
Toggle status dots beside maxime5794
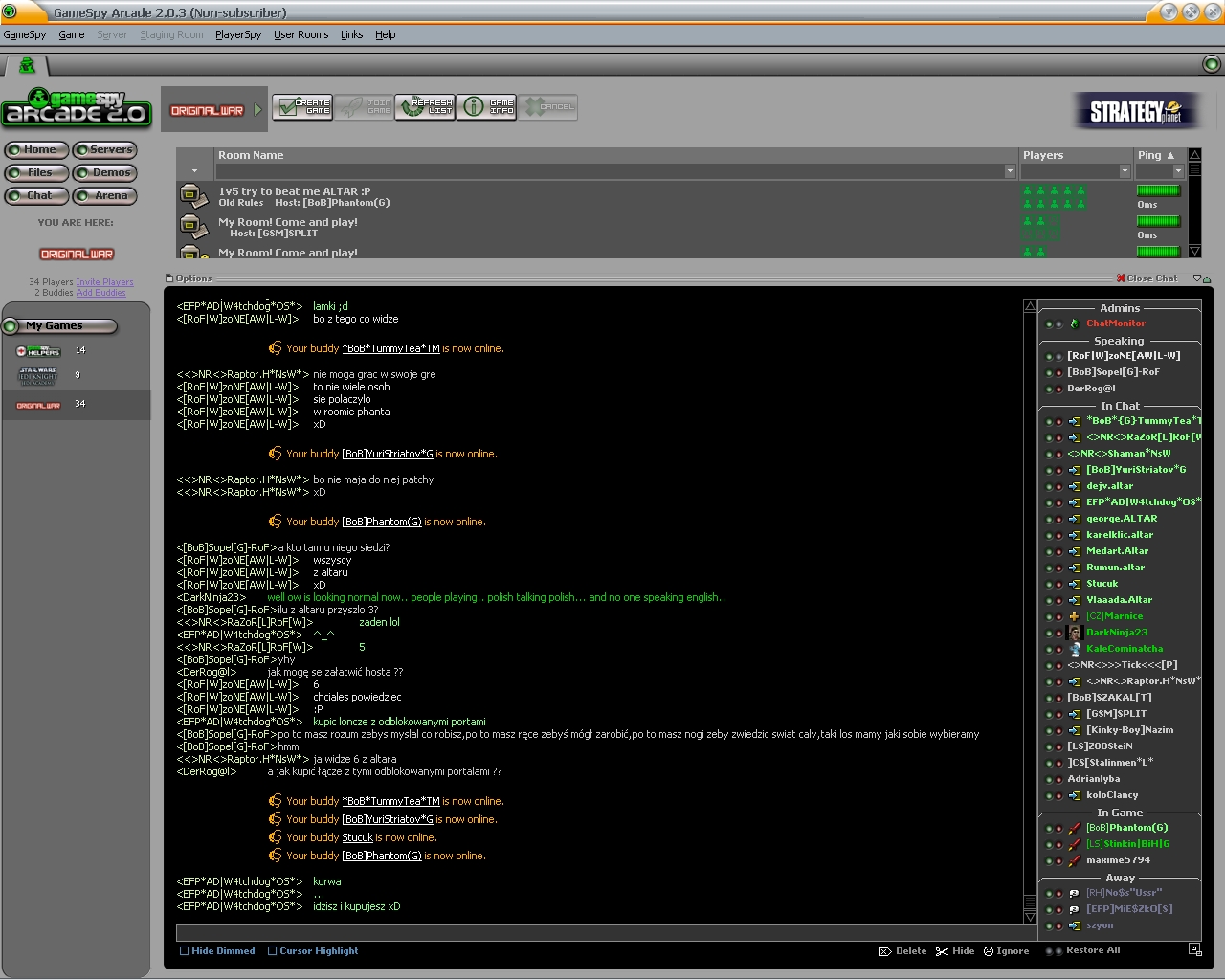[1054, 860]
